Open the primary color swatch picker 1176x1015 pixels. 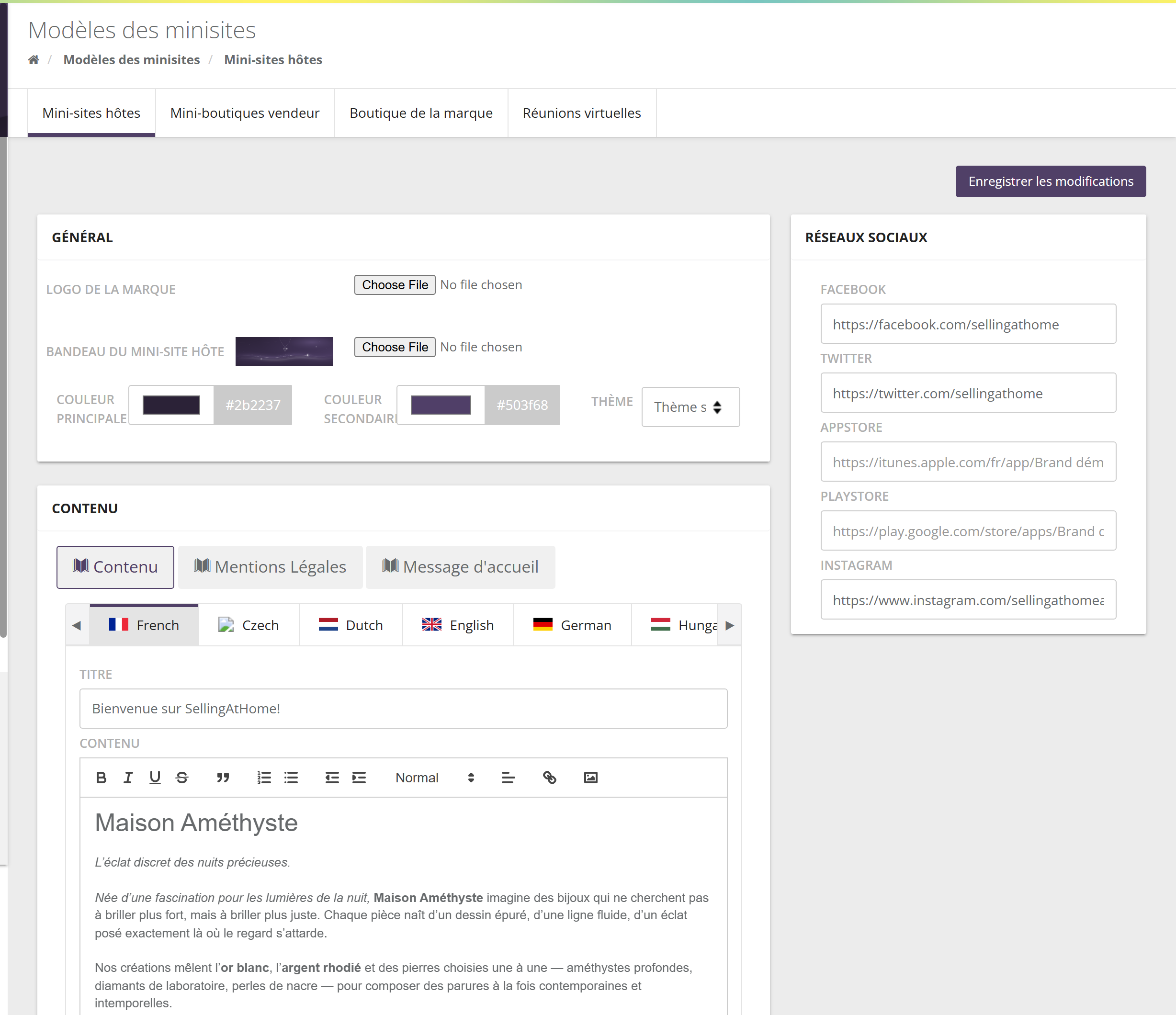[171, 405]
